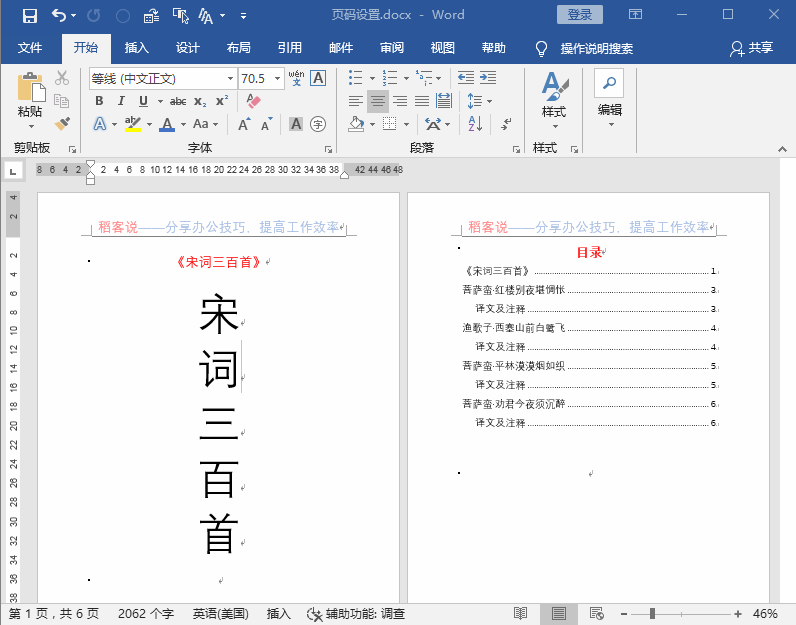Adjust the zoom slider handle
The width and height of the screenshot is (796, 625).
[652, 614]
